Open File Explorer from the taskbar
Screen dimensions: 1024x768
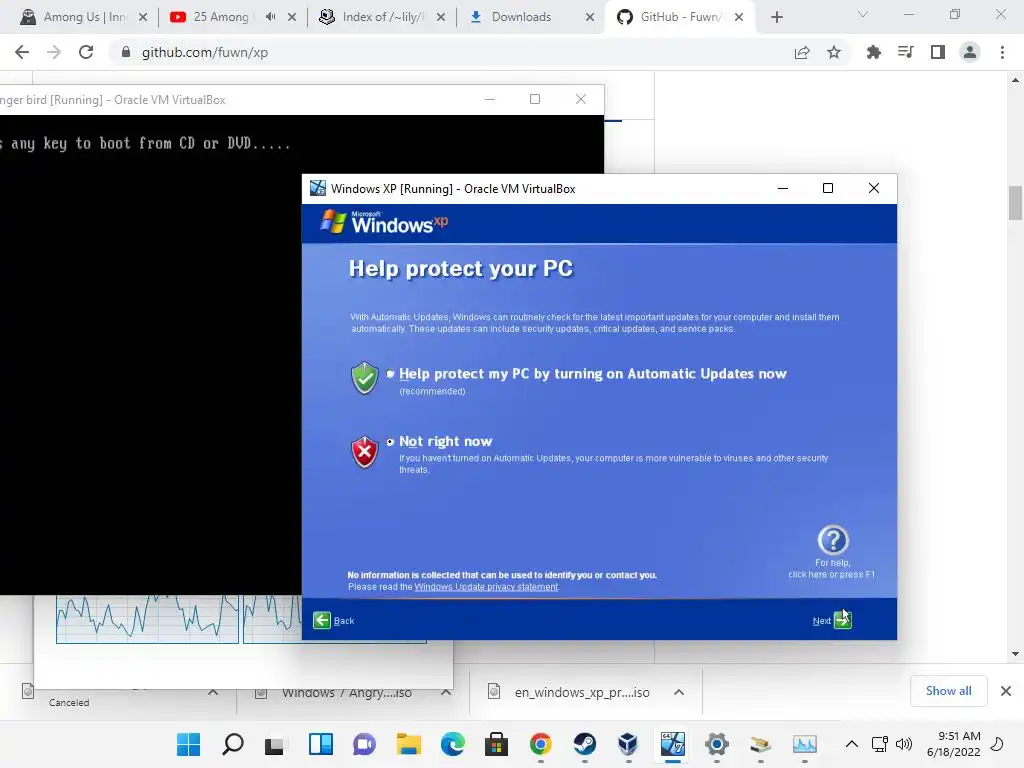[x=409, y=744]
